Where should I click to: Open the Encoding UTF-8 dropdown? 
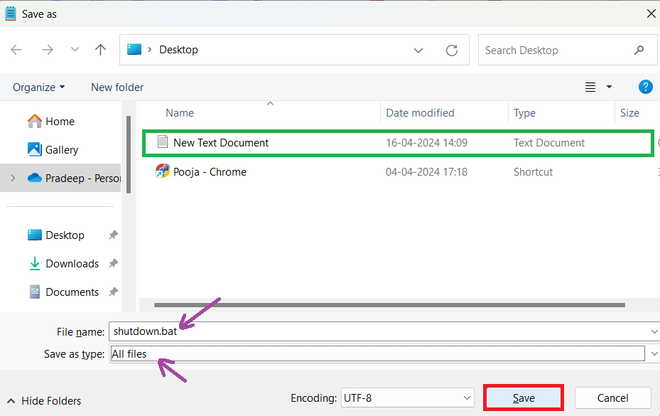pyautogui.click(x=407, y=398)
